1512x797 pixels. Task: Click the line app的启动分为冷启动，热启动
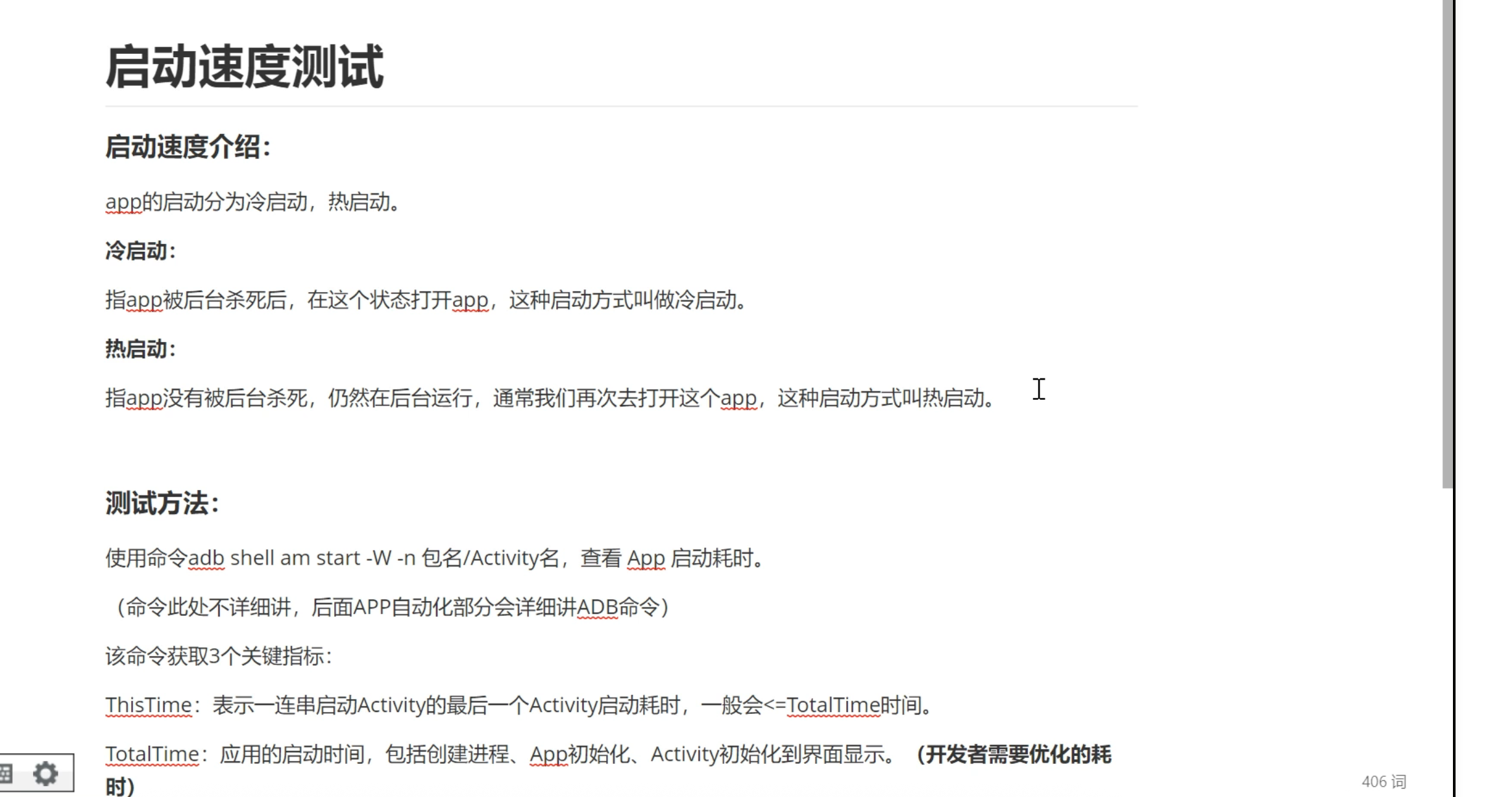click(253, 202)
